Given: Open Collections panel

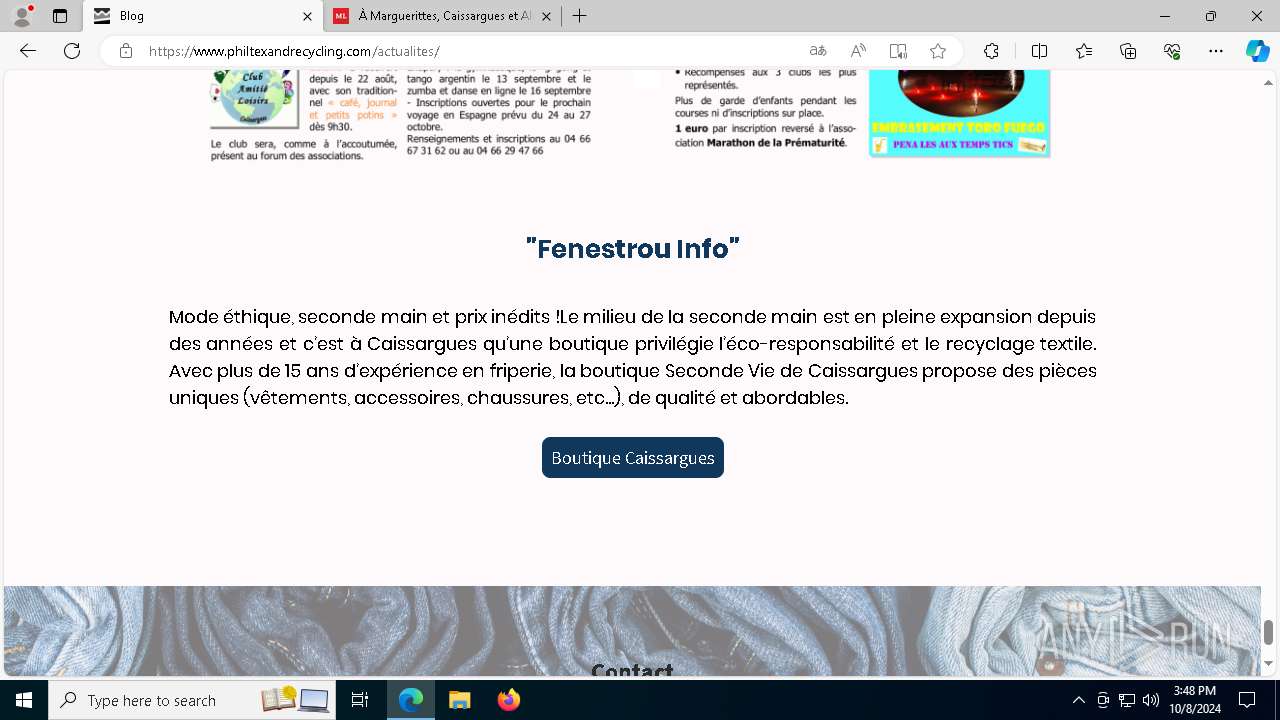Looking at the screenshot, I should point(1128,51).
